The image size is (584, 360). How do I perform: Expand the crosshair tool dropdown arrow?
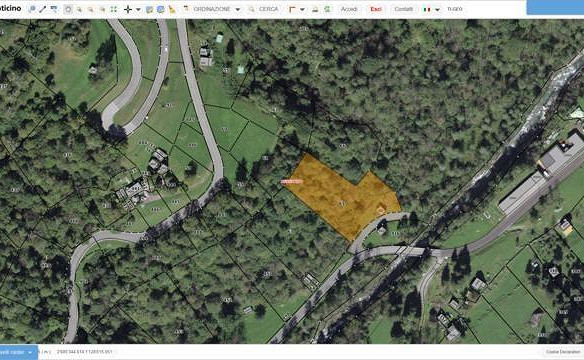(138, 10)
